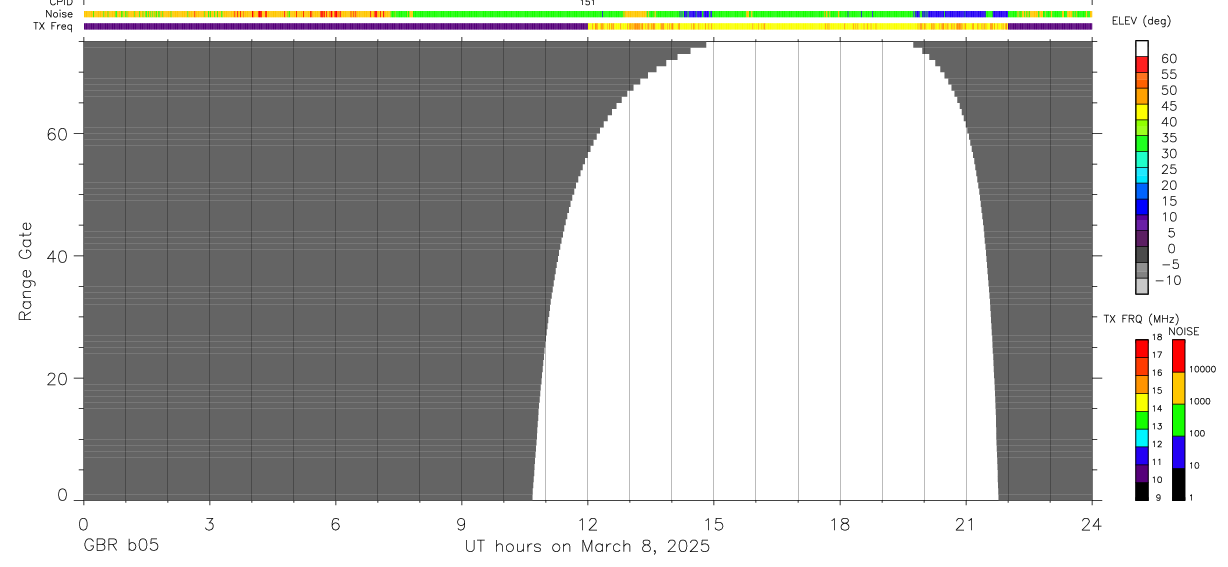1228x567 pixels.
Task: Click the '10000' NOISE scale label
Action: tap(1201, 369)
